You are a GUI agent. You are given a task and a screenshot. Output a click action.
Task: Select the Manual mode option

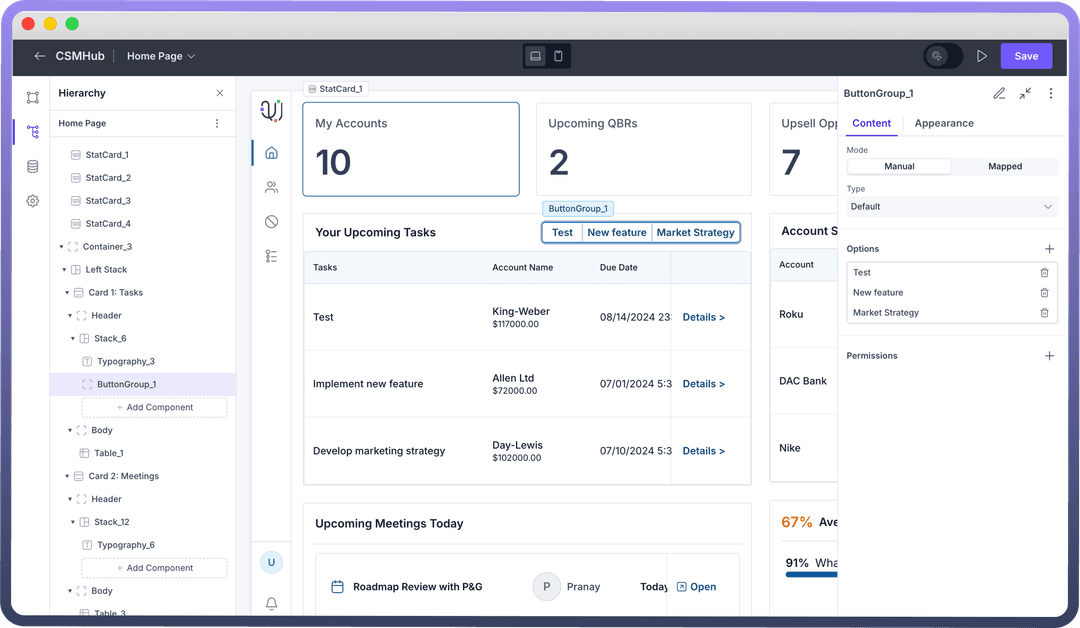pyautogui.click(x=899, y=166)
